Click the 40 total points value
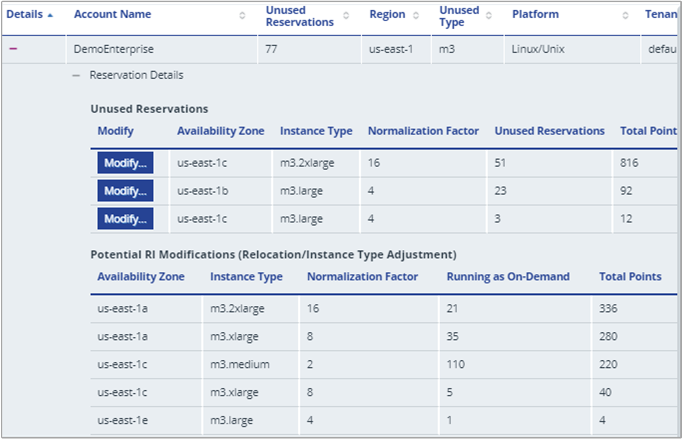This screenshot has height=439, width=683. pos(605,392)
